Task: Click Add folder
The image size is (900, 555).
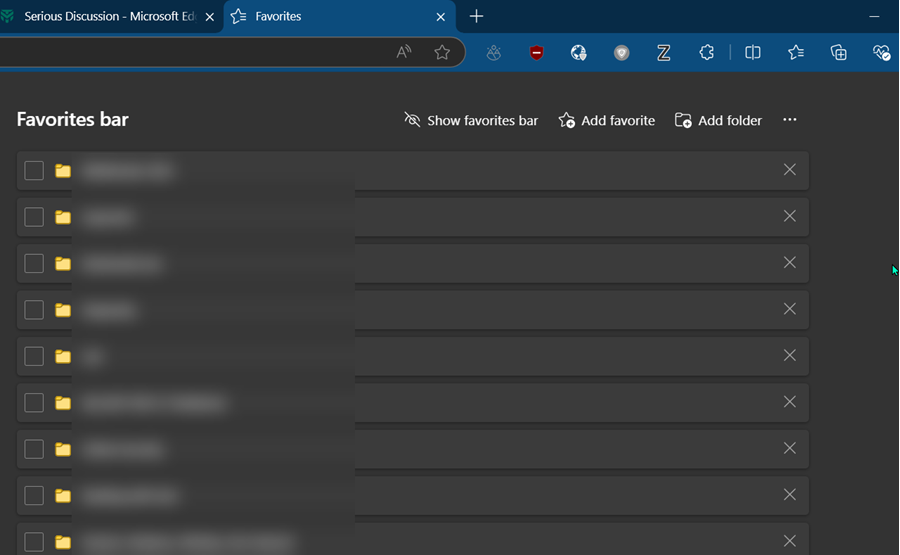Action: pos(718,120)
